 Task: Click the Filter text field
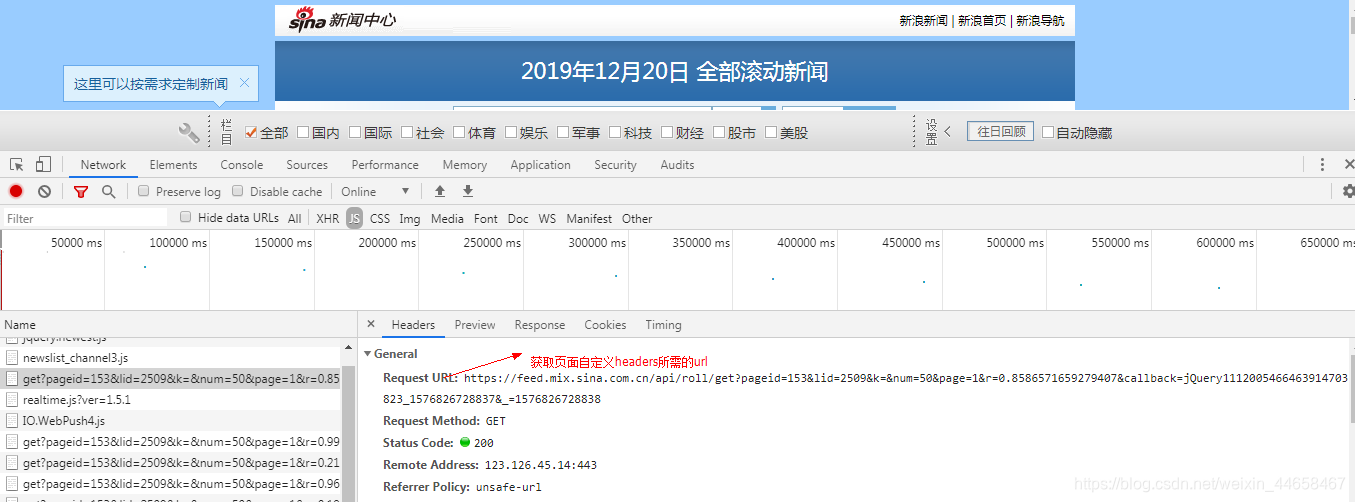[85, 218]
